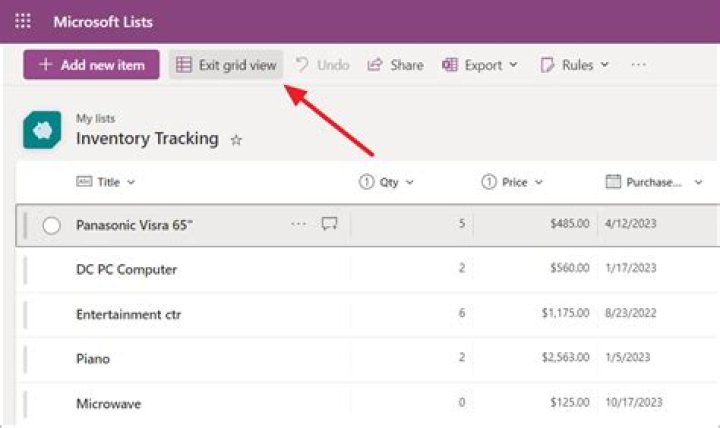Expand the Export dropdown
The image size is (720, 428).
point(480,65)
